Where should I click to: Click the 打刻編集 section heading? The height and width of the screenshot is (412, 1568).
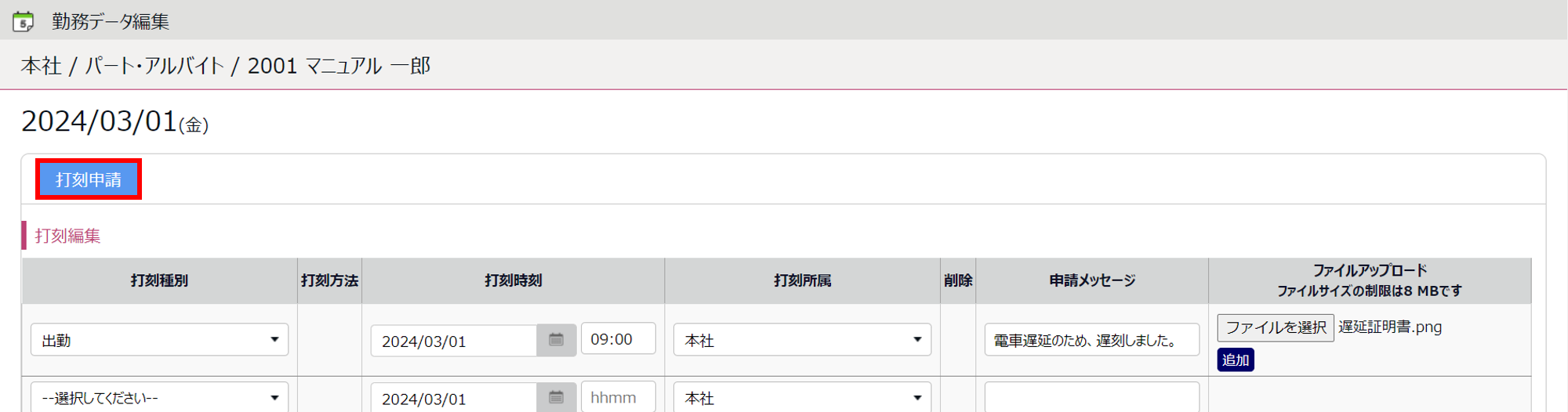(x=67, y=236)
